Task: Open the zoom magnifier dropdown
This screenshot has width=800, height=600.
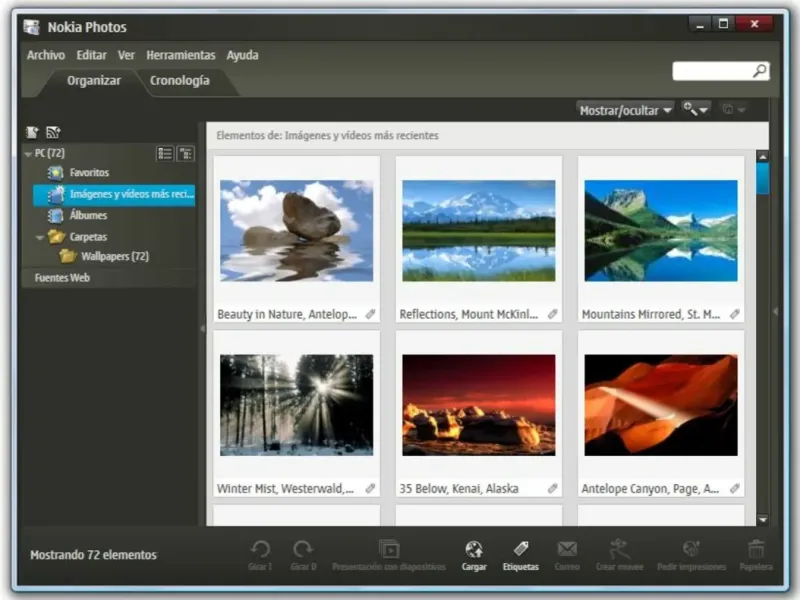Action: click(695, 109)
